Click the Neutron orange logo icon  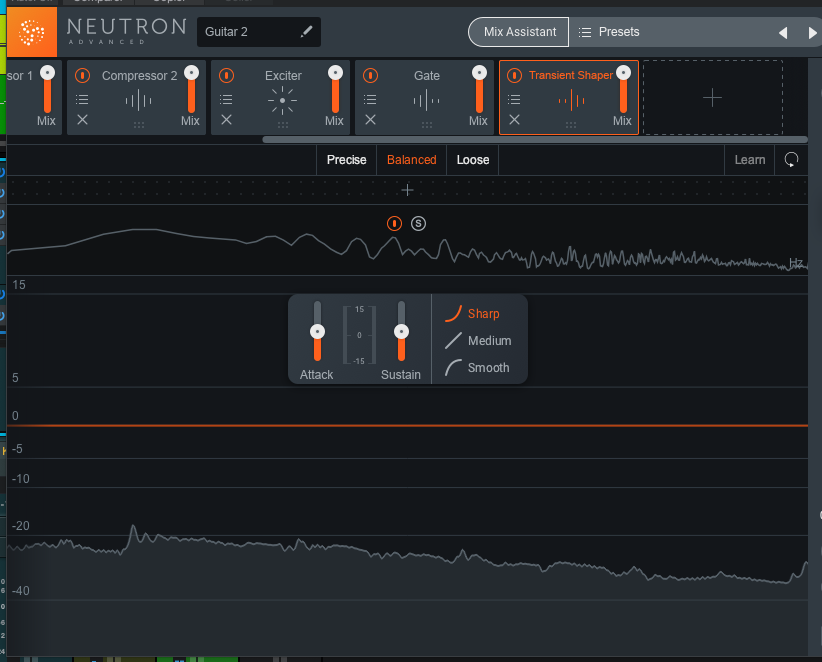click(32, 32)
